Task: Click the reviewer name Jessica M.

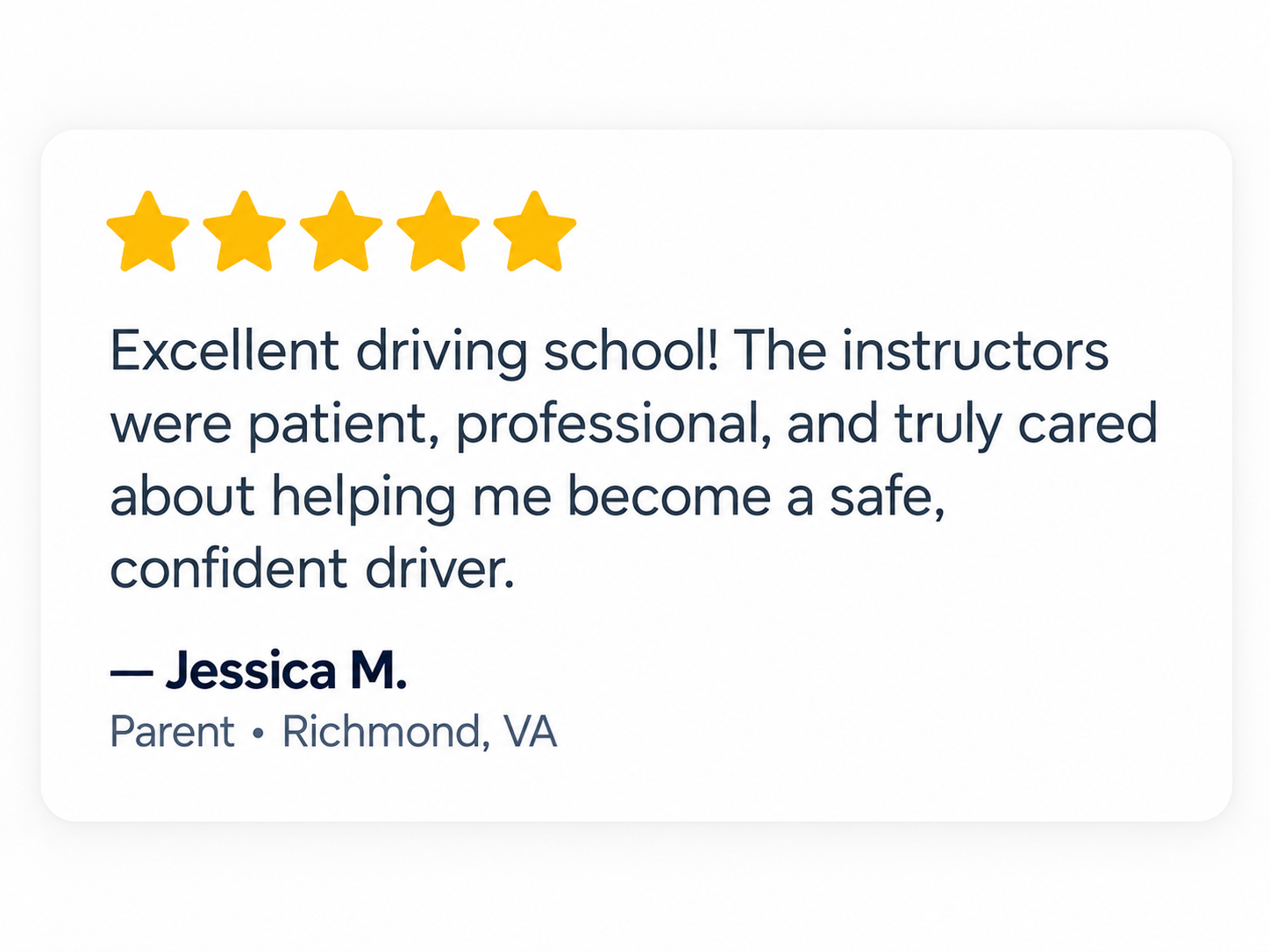Action: 287,671
